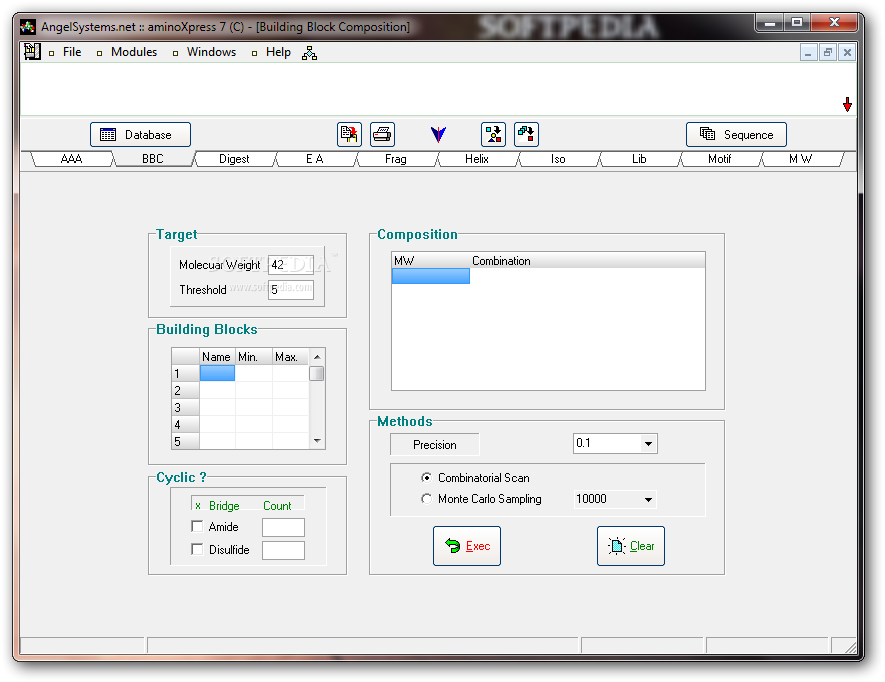Screen dimensions: 885x682
Task: Click the Threshold input field
Action: point(291,290)
